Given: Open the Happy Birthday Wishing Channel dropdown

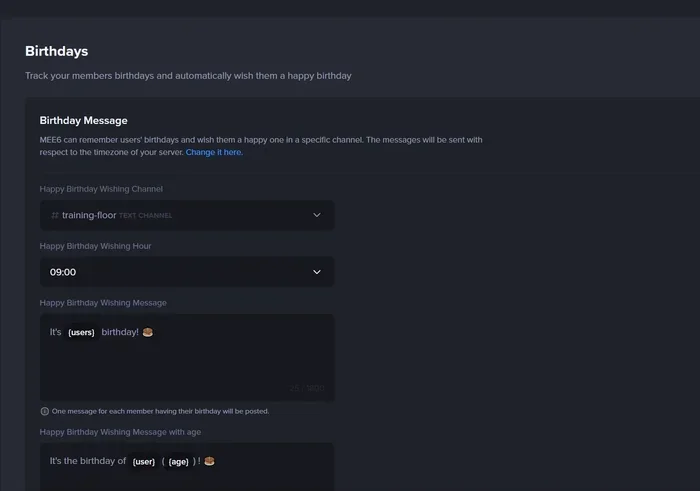Looking at the screenshot, I should point(187,215).
